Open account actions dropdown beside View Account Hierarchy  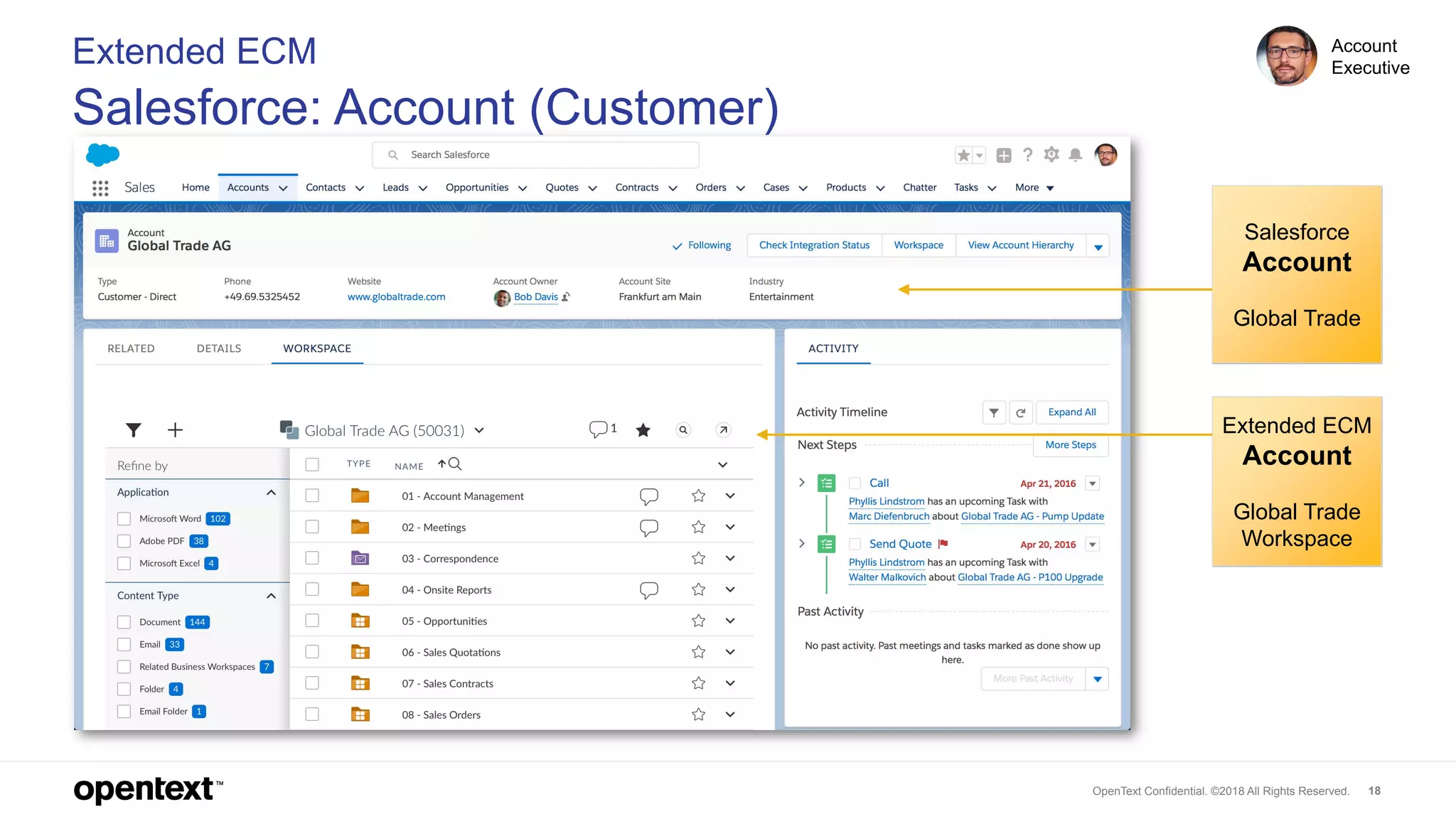coord(1098,246)
